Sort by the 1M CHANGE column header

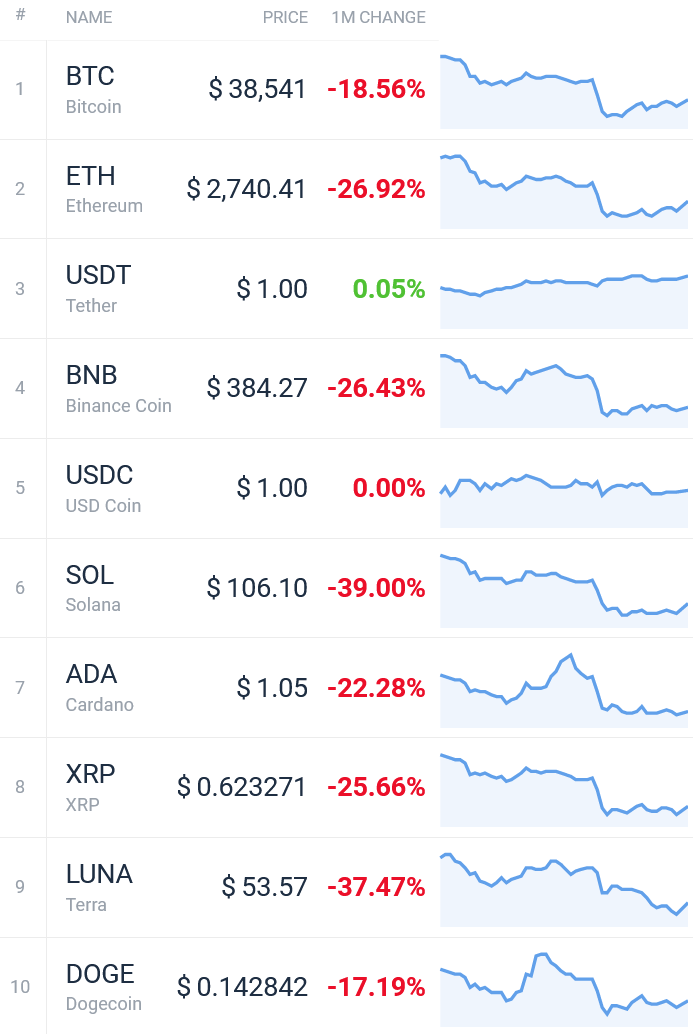coord(378,17)
